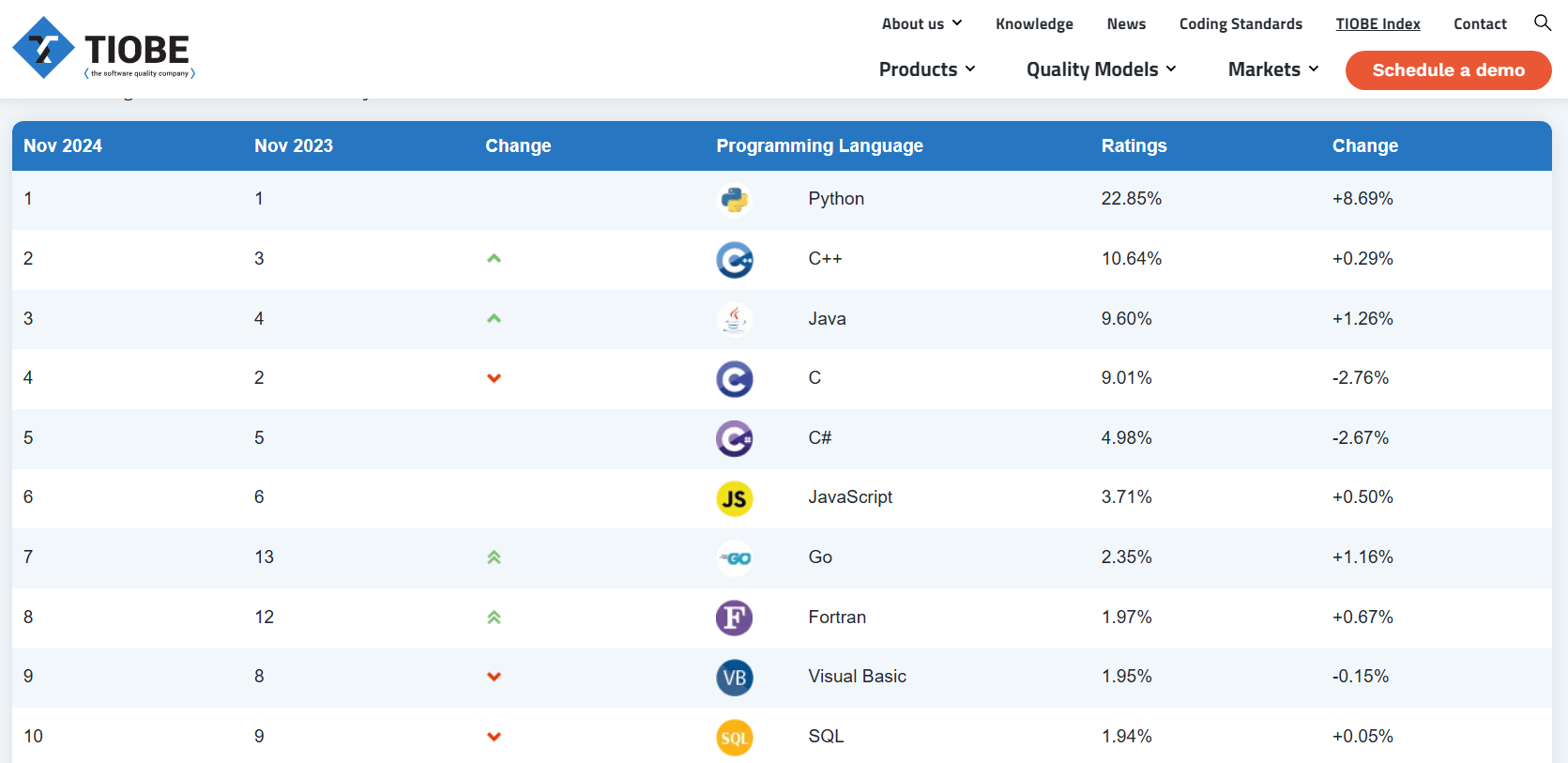
Task: Click the Schedule a demo button
Action: coord(1448,70)
